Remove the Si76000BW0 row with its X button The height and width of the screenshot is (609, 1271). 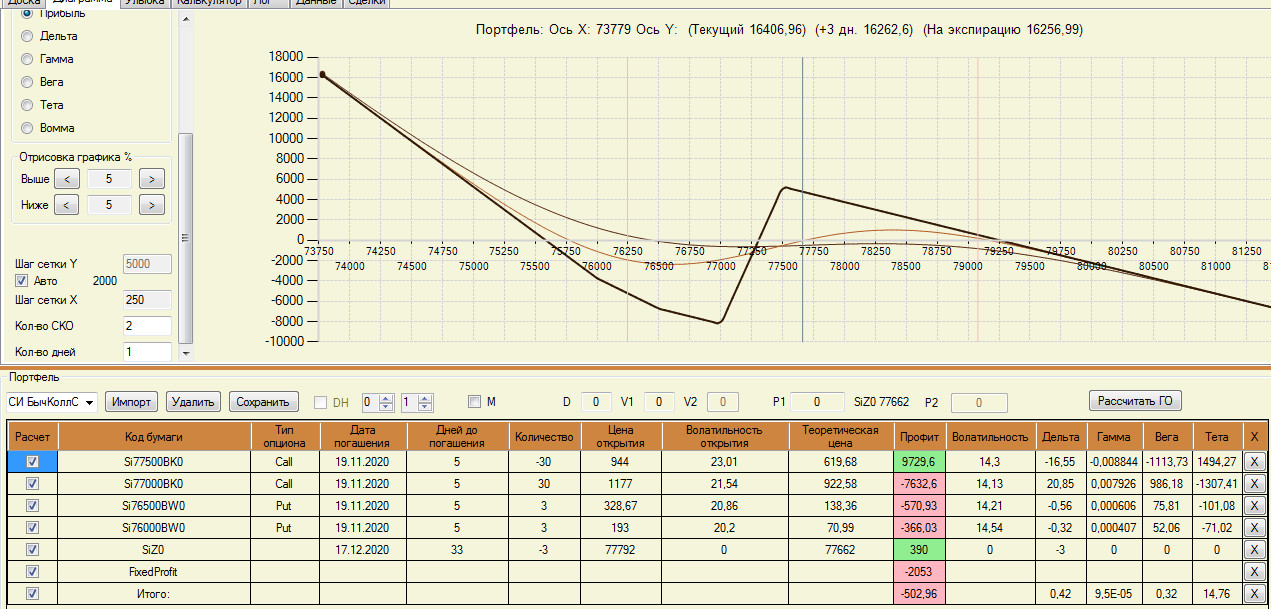[1254, 528]
